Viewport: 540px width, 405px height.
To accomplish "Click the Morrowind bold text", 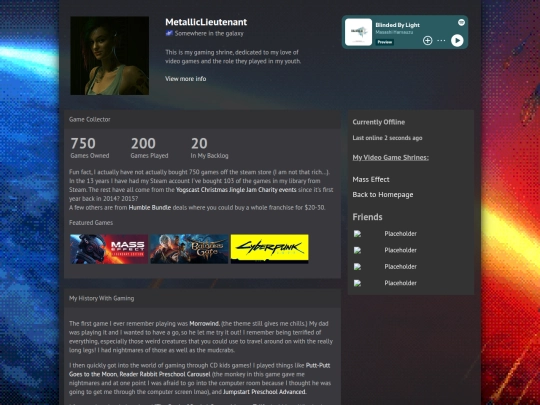I will (x=205, y=324).
